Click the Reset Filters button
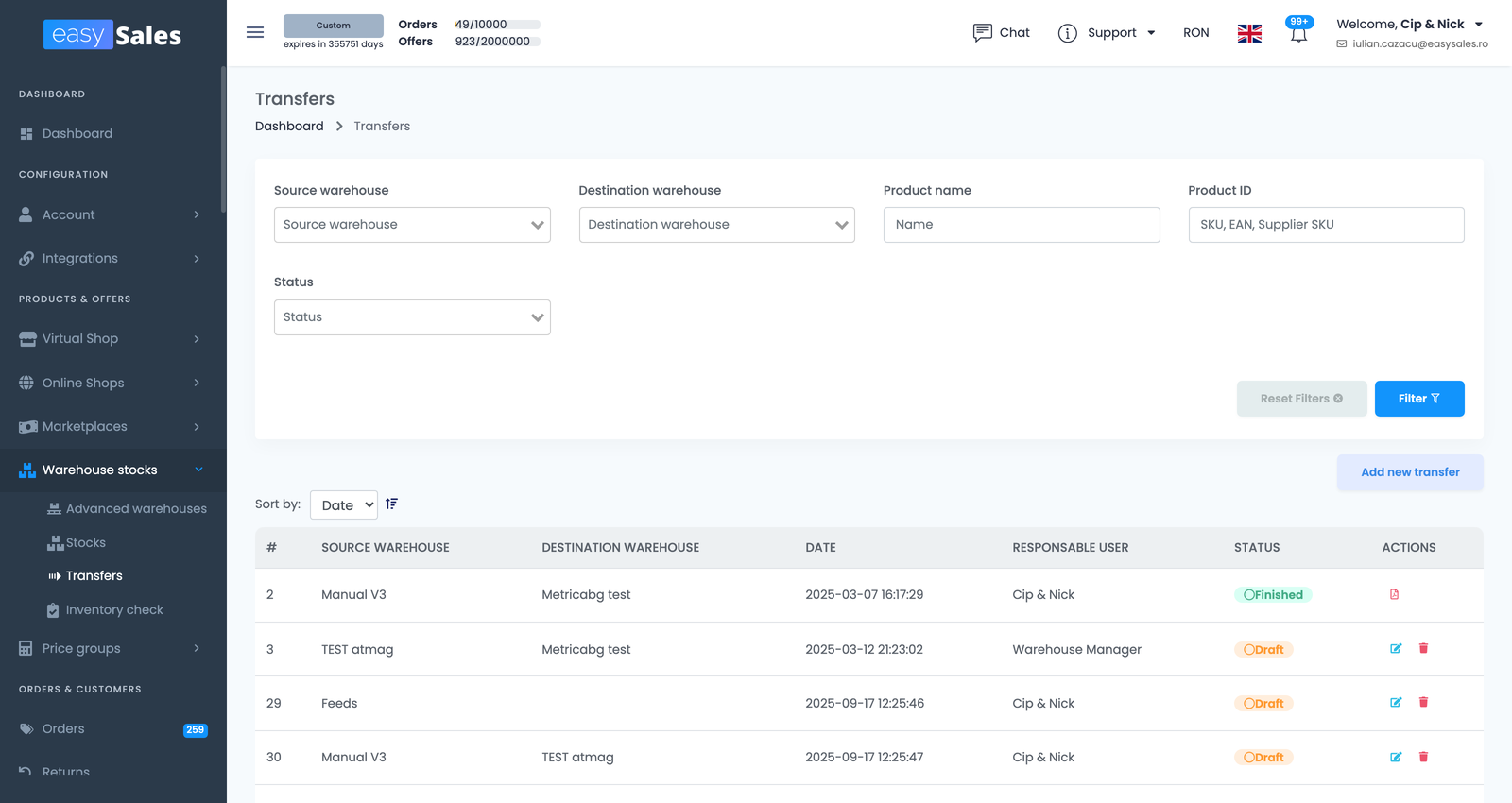 (1302, 399)
